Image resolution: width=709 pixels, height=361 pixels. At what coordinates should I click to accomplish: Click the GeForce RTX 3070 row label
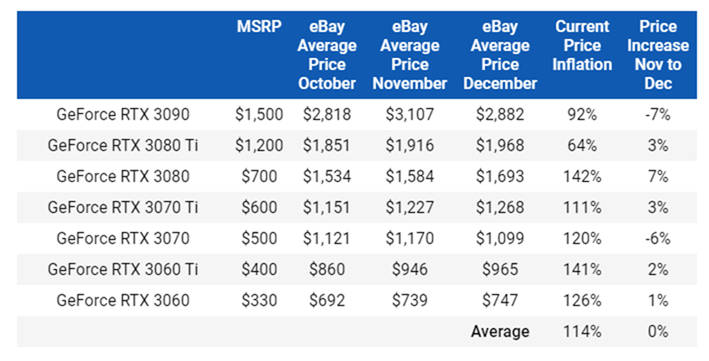point(123,238)
